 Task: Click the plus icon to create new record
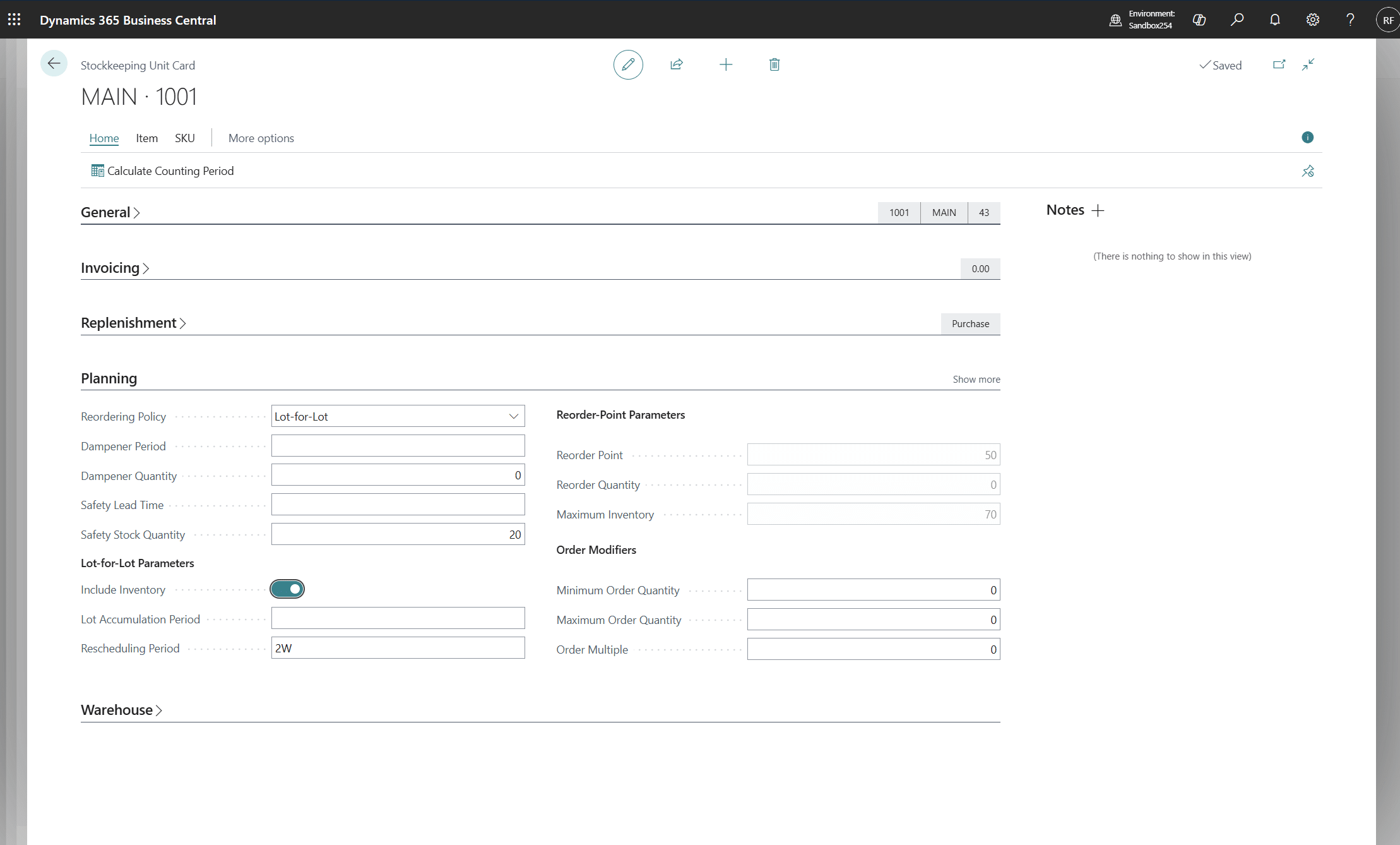(726, 64)
